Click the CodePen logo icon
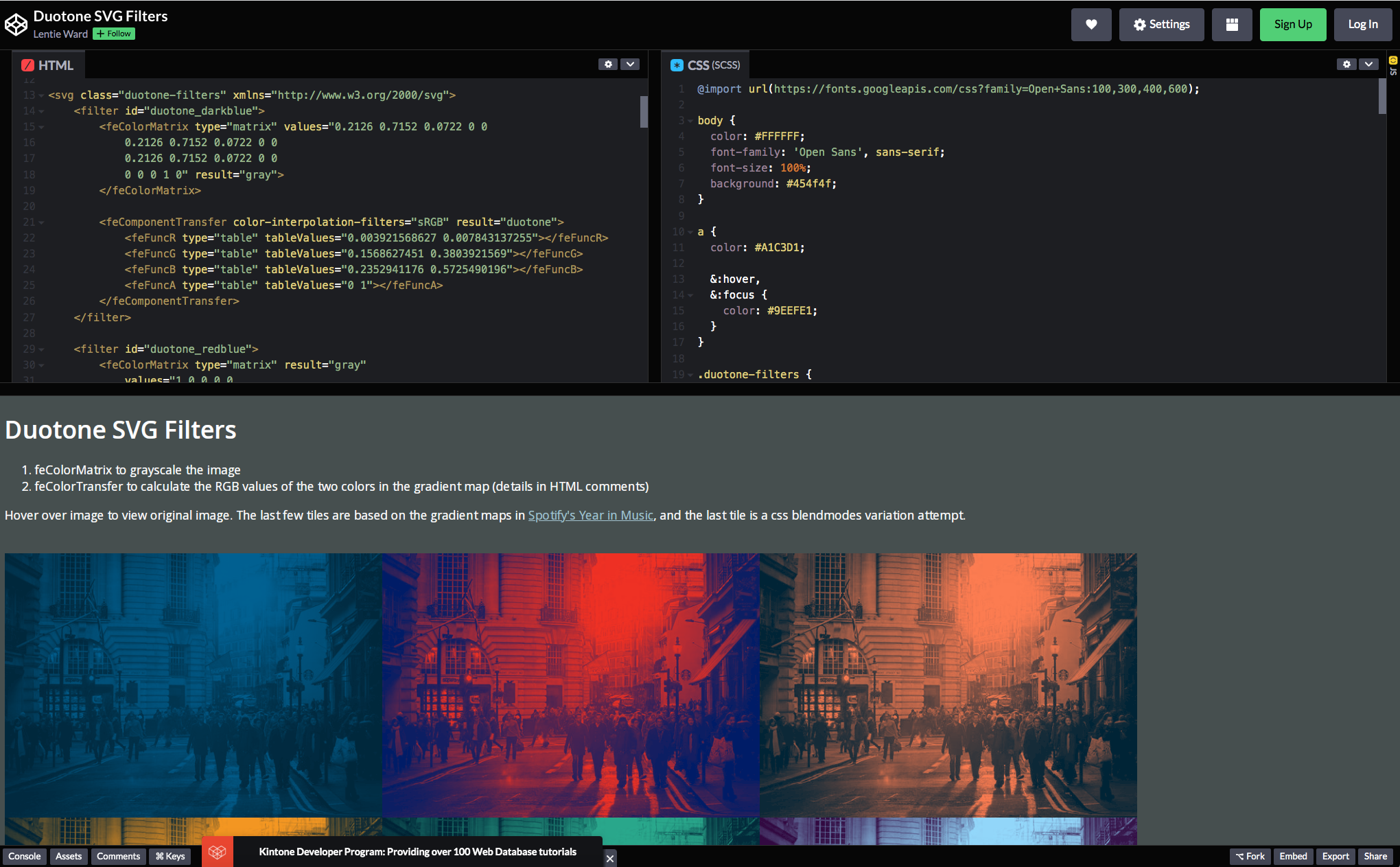 point(16,25)
